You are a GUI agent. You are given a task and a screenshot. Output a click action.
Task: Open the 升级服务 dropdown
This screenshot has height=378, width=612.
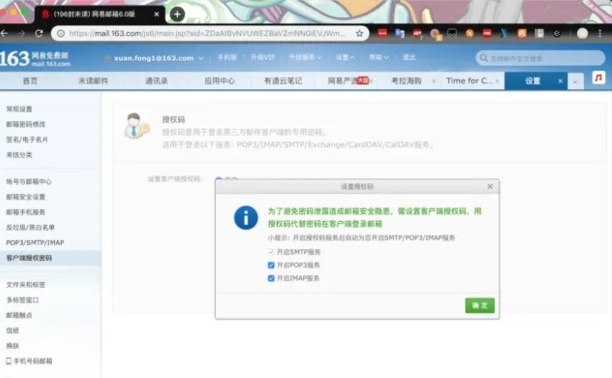tap(305, 57)
